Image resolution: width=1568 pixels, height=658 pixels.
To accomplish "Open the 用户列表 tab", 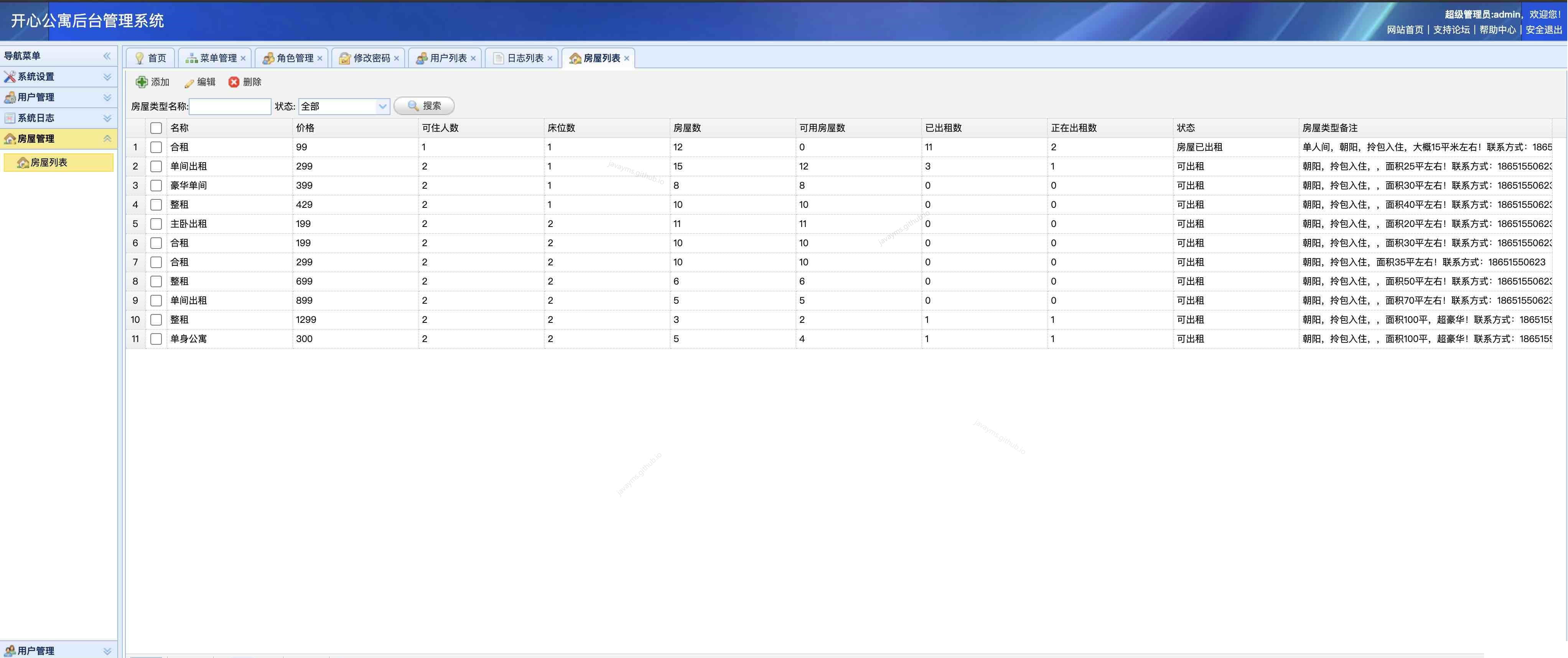I will (448, 58).
